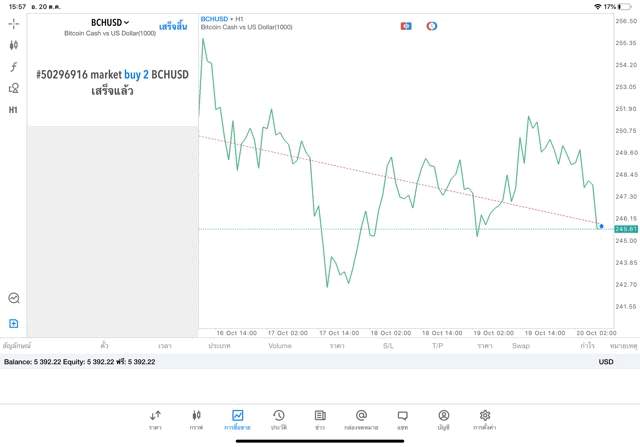640x447 pixels.
Task: Click the 255.35 price axis label
Action: [626, 43]
